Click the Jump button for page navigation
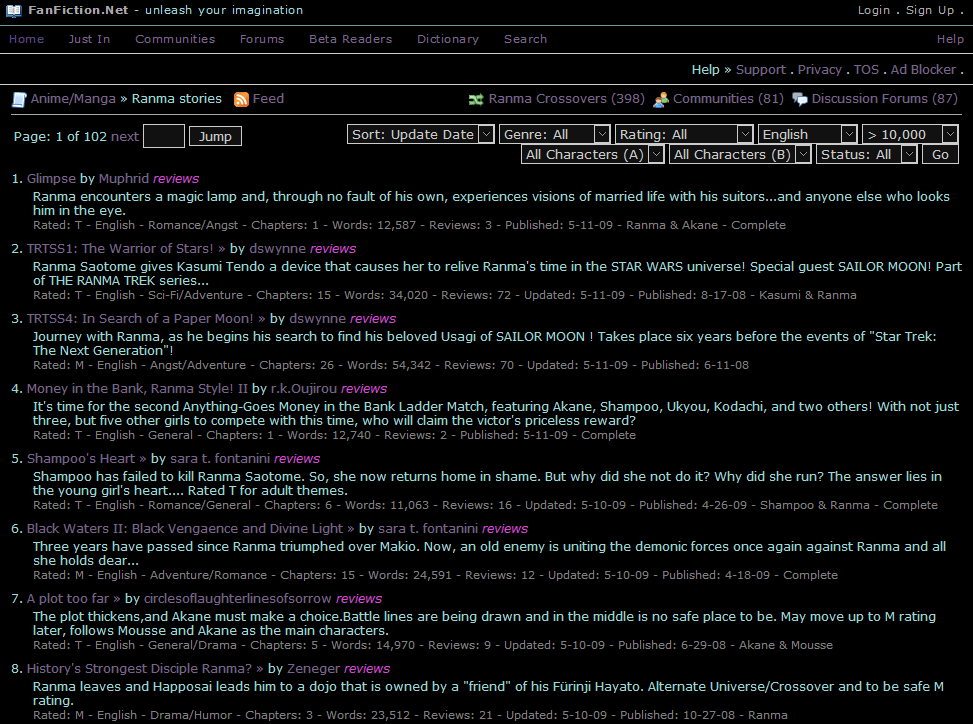The width and height of the screenshot is (973, 724). pos(214,135)
